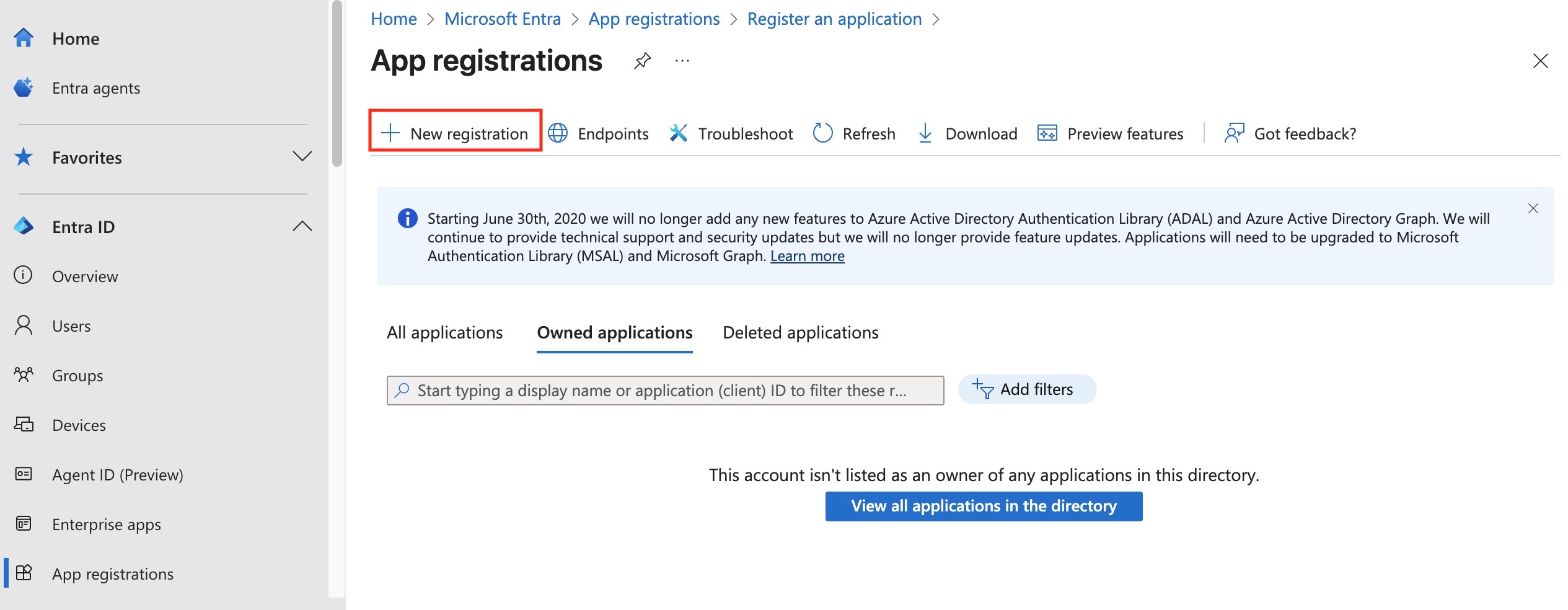This screenshot has width=1568, height=610.
Task: Click View all applications in the directory
Action: (x=983, y=506)
